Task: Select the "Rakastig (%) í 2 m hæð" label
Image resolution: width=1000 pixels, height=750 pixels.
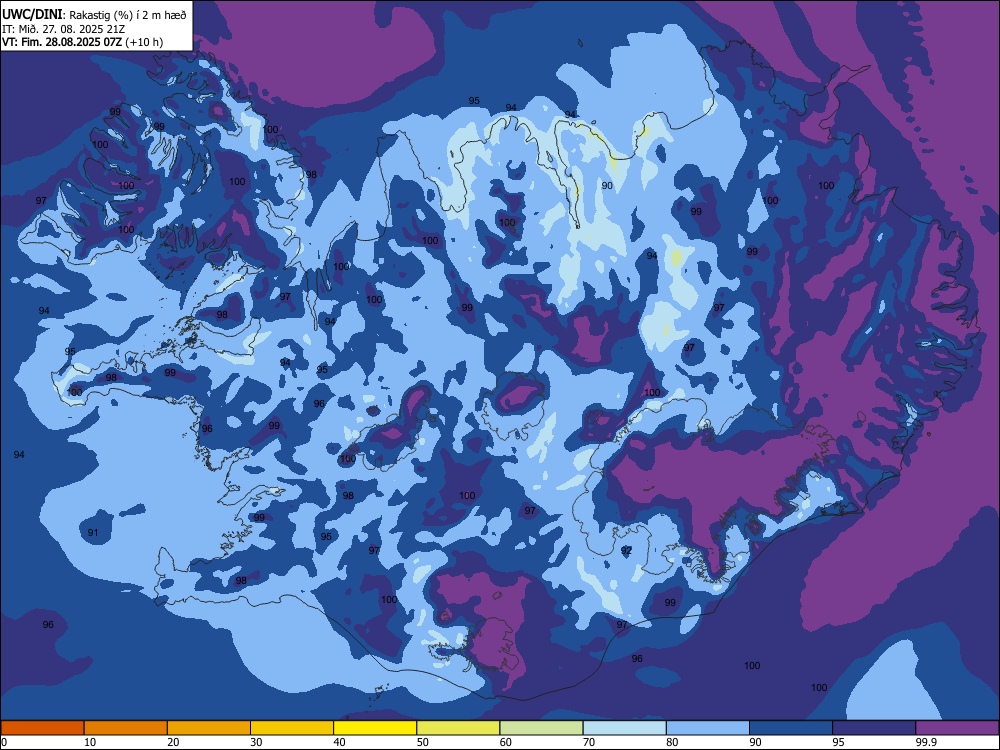Action: (128, 15)
